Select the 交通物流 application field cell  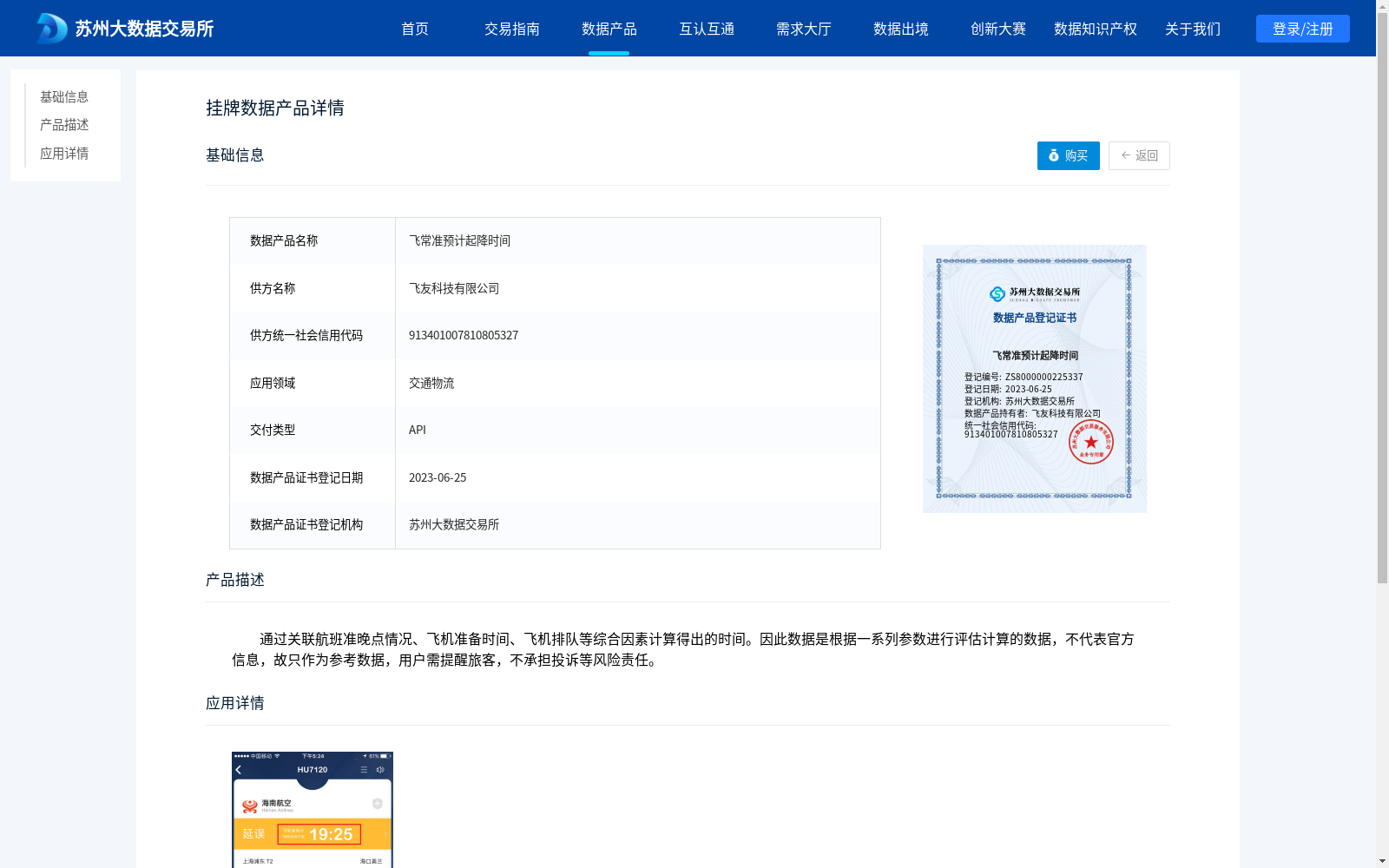tap(638, 383)
